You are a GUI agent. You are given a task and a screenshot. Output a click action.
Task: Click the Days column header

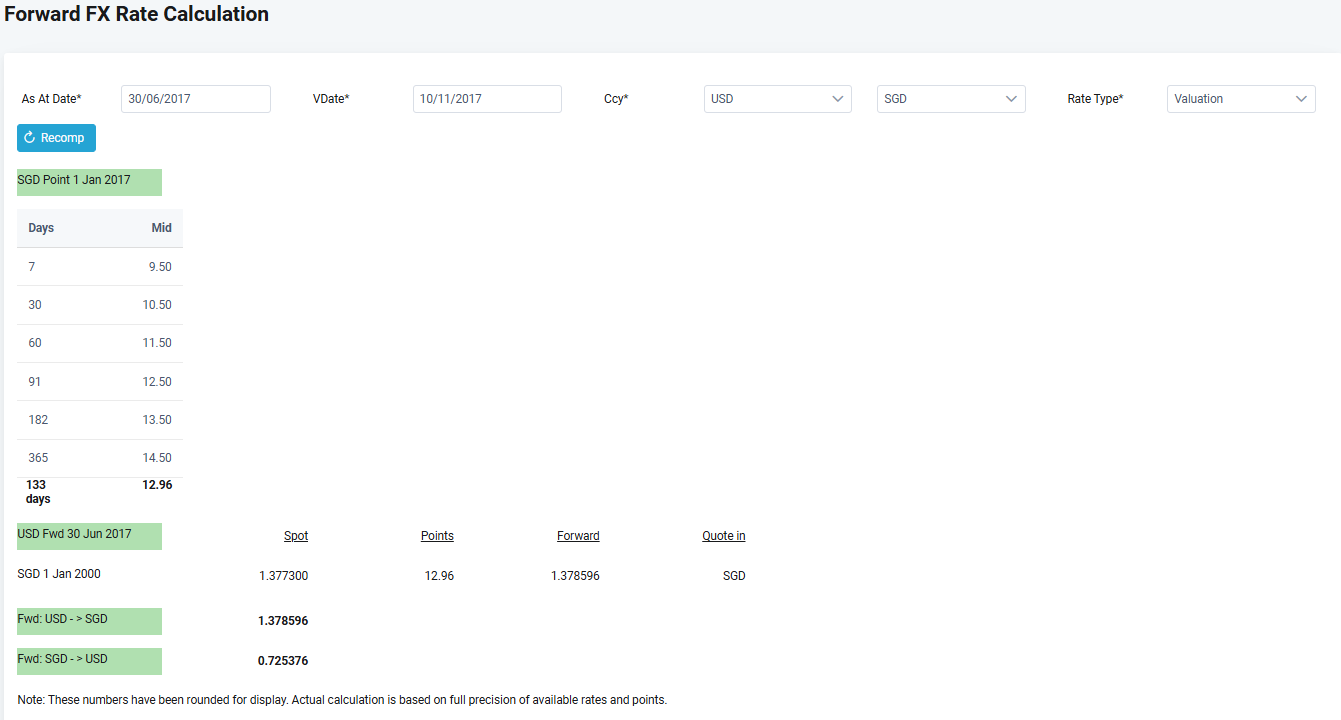[x=41, y=228]
